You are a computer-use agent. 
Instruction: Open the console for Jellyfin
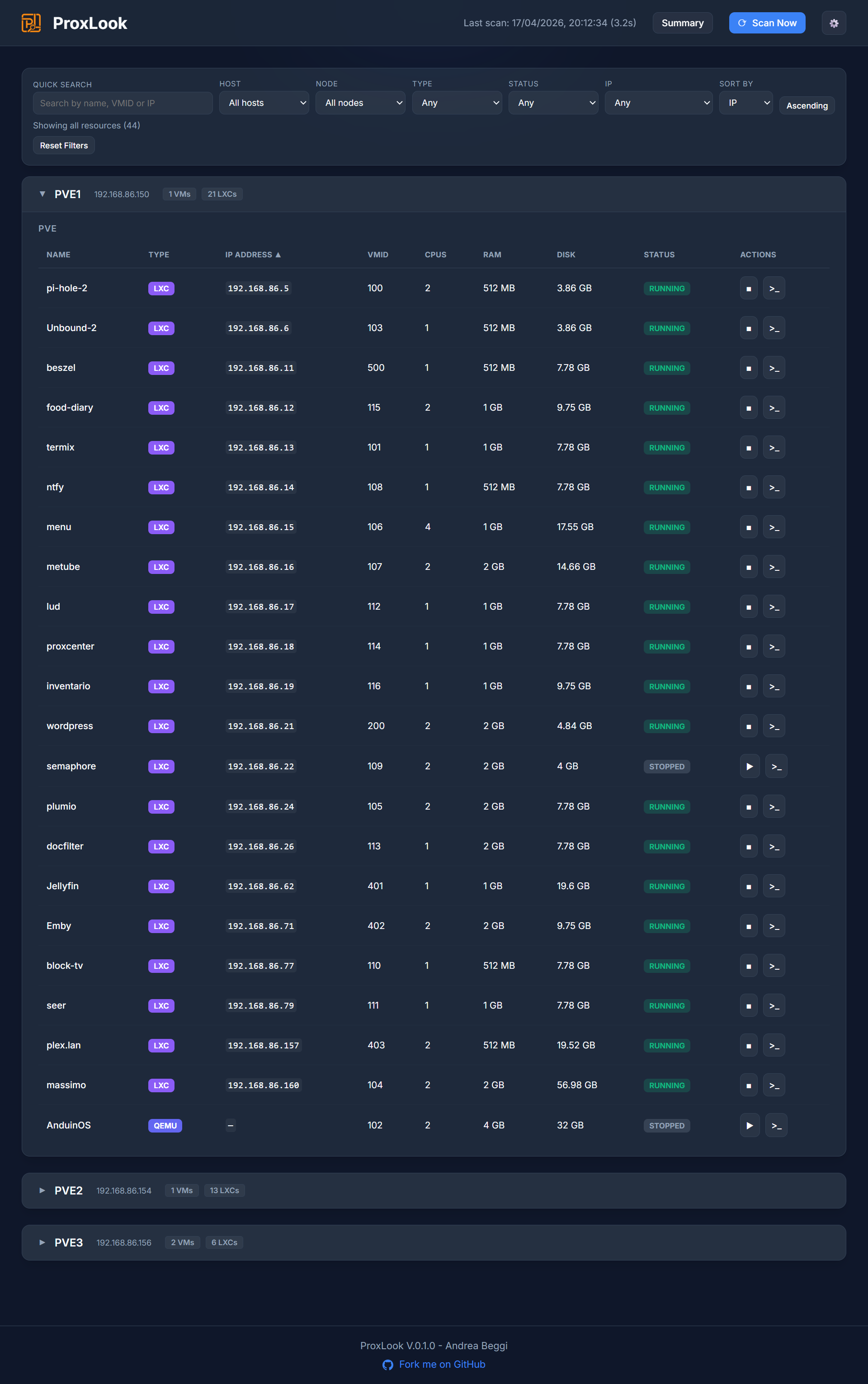point(774,886)
